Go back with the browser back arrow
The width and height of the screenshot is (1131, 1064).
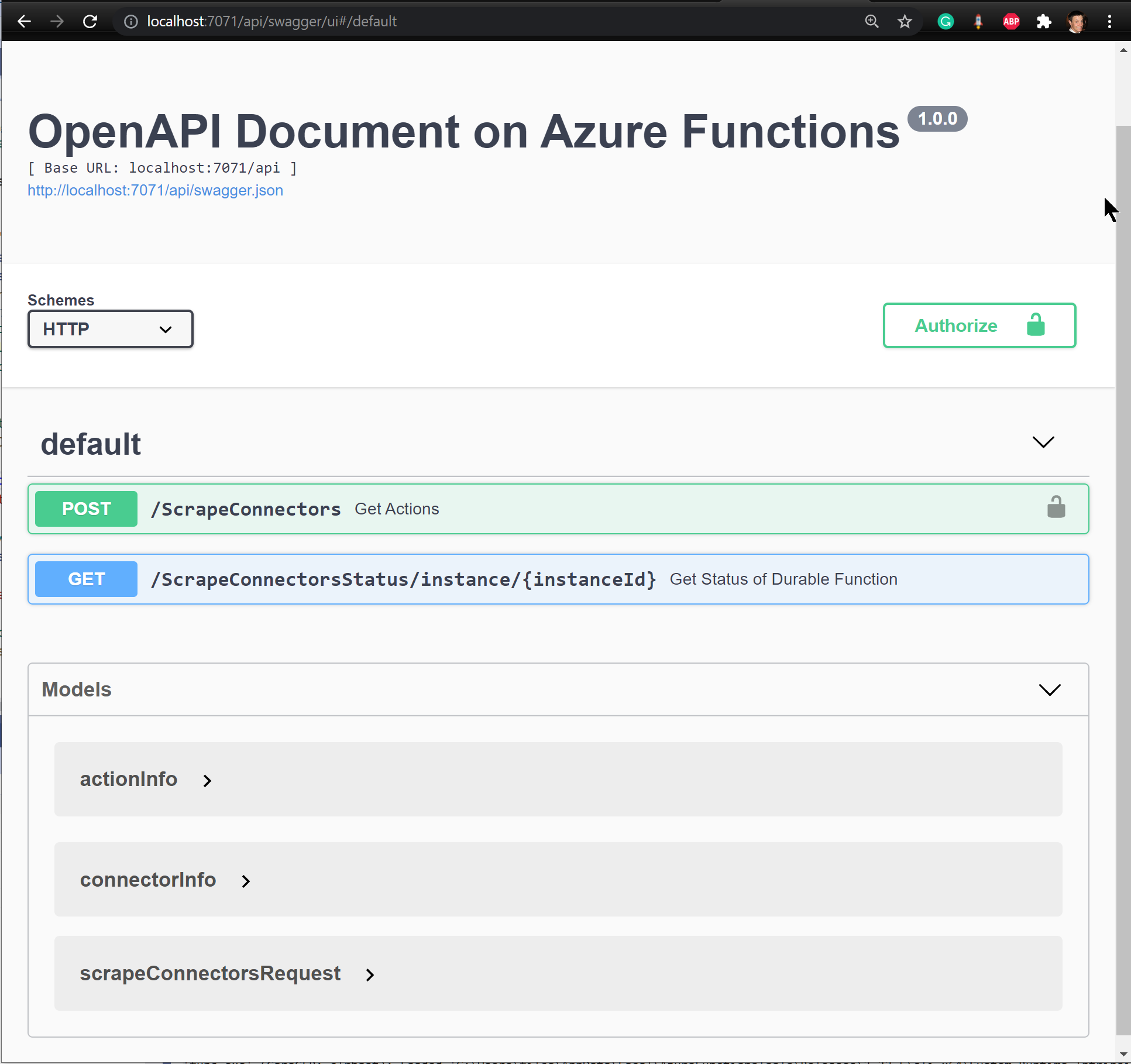coord(24,22)
